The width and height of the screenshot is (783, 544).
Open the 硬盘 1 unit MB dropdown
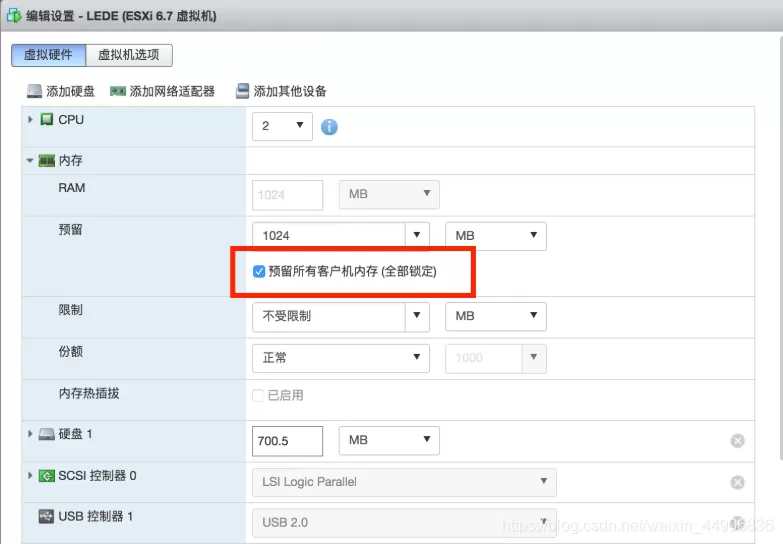click(x=389, y=440)
